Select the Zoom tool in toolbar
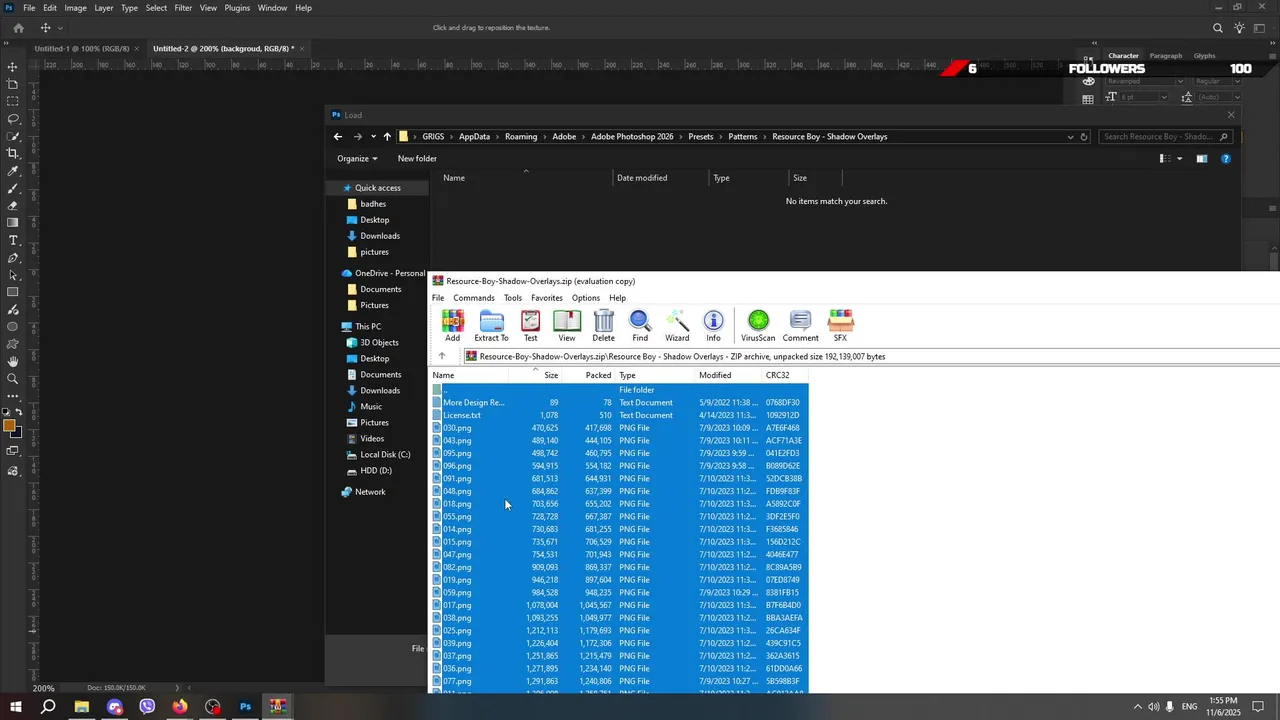 (13, 379)
